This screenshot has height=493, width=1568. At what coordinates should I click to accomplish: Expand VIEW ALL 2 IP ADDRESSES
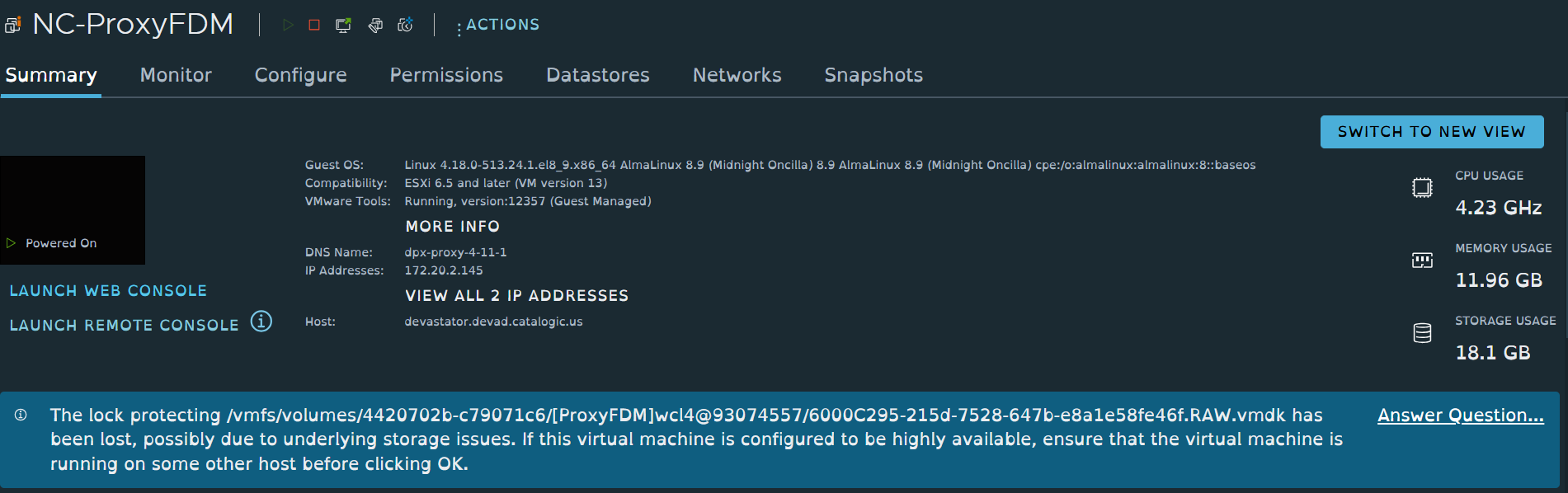click(516, 296)
